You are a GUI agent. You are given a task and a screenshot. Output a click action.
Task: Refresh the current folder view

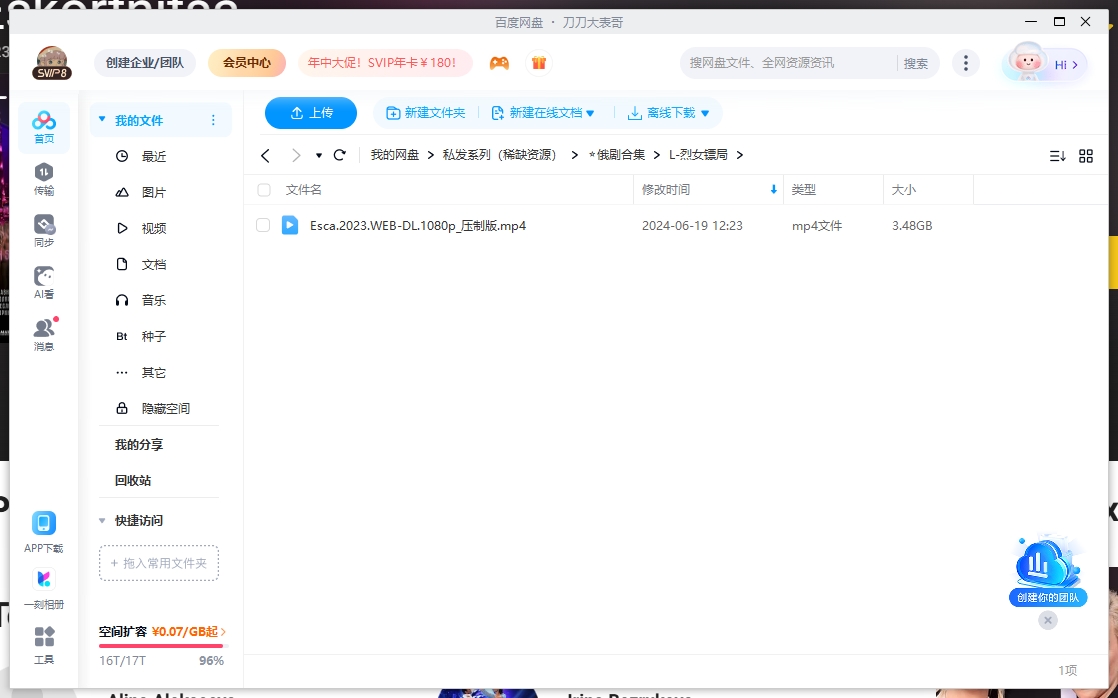click(340, 155)
